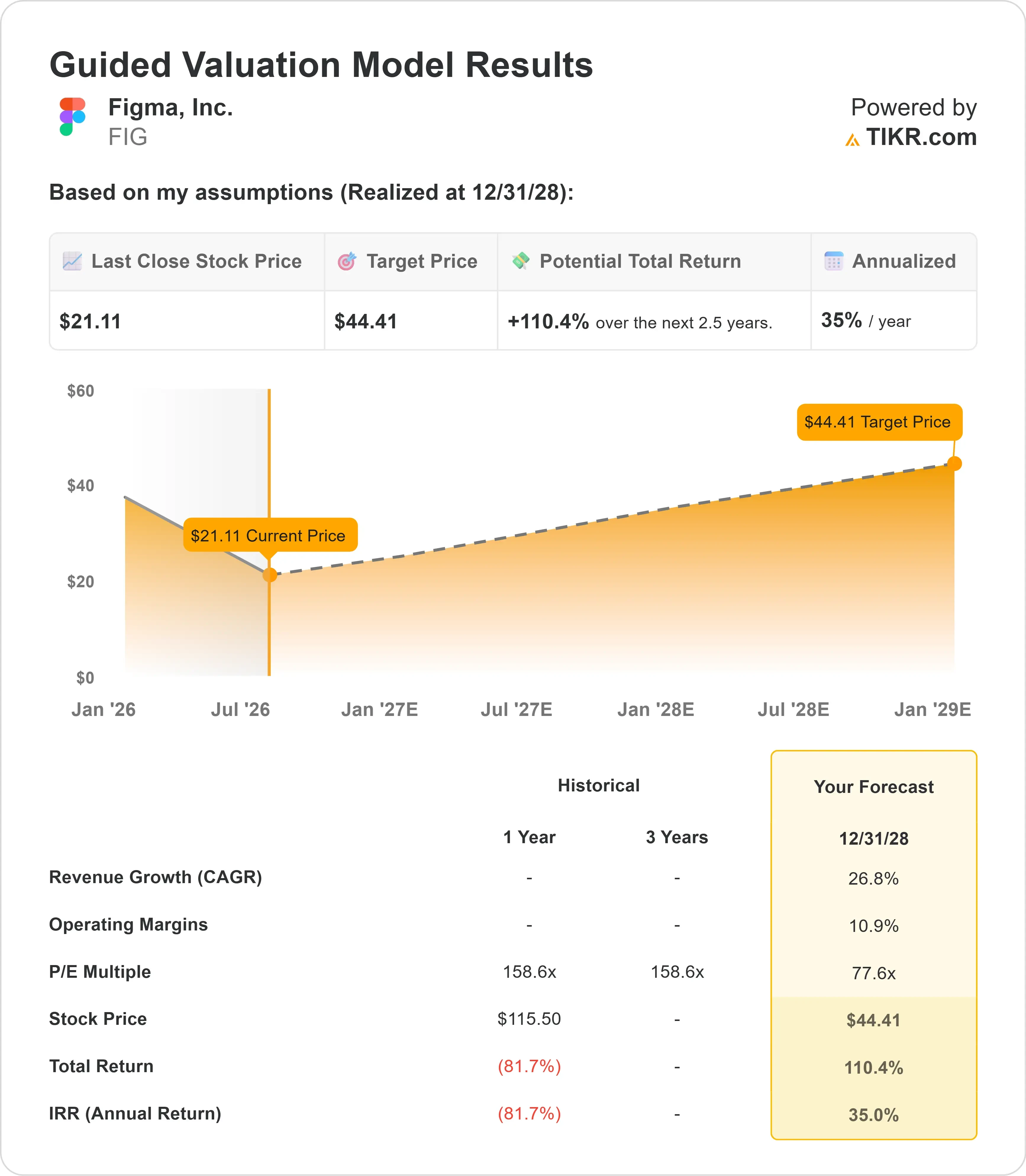
Task: Click the "1 Year" column header
Action: (x=530, y=837)
